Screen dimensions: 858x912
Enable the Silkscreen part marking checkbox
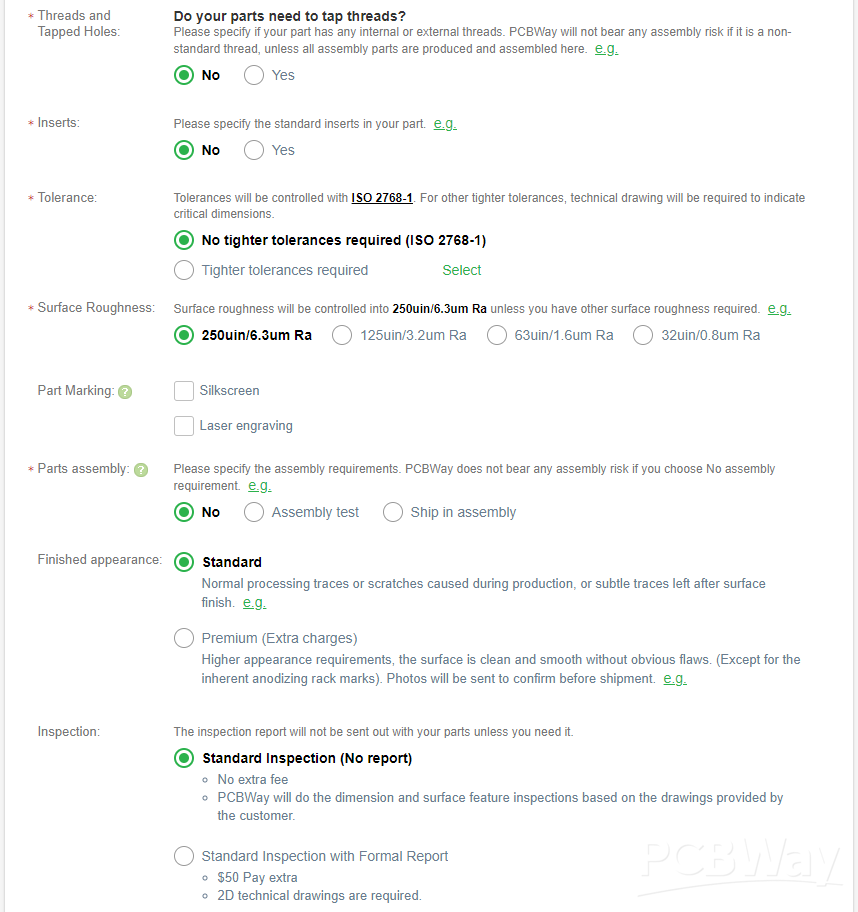(x=184, y=391)
